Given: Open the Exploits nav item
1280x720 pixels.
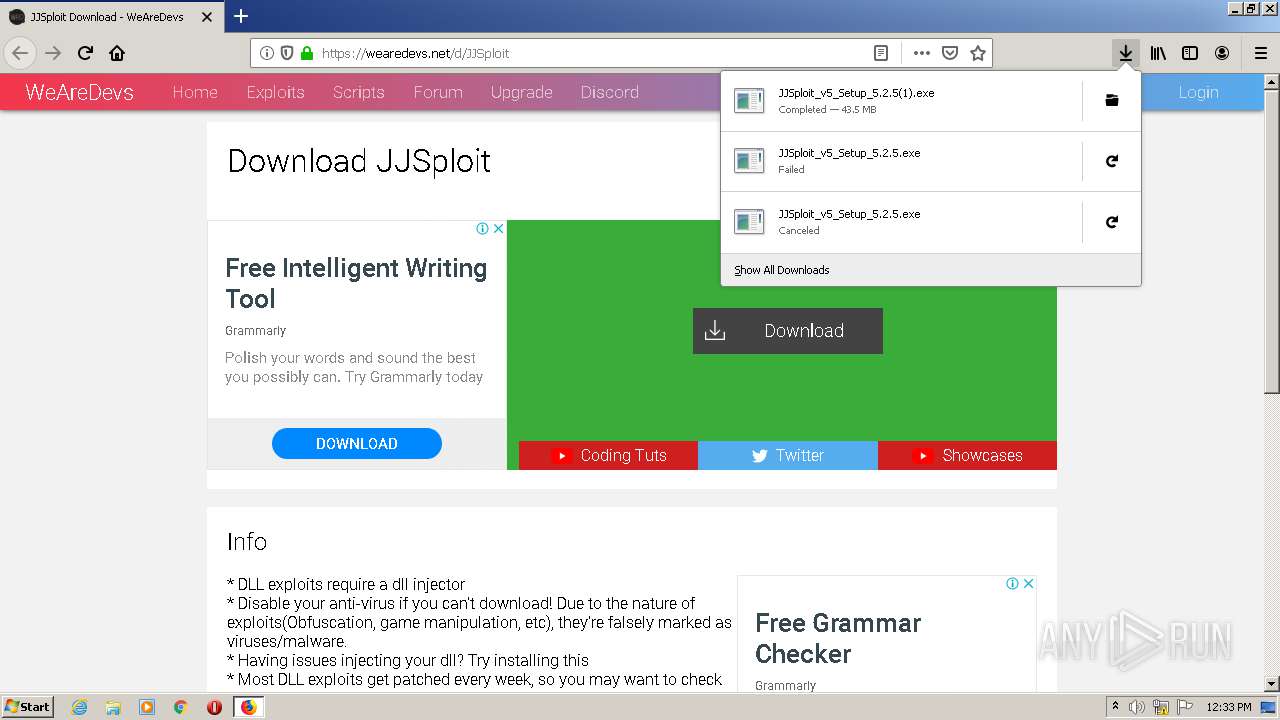Looking at the screenshot, I should tap(275, 92).
